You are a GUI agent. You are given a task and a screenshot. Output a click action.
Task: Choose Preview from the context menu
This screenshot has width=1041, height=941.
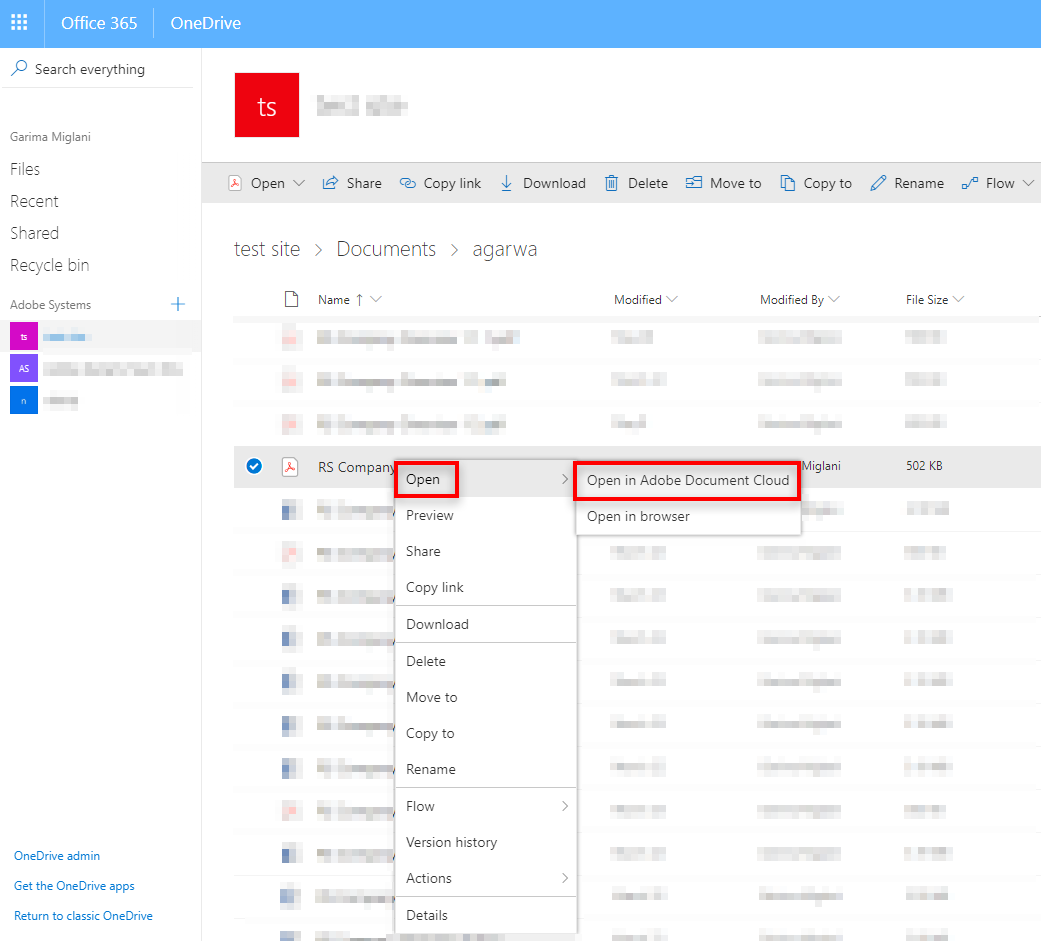486,515
